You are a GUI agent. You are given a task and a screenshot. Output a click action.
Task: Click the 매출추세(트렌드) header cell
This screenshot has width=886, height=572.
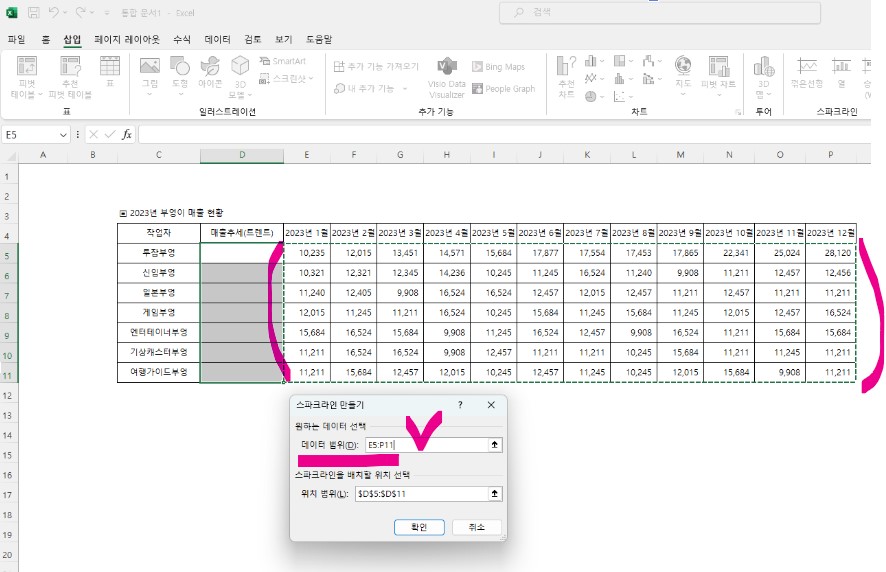point(242,233)
